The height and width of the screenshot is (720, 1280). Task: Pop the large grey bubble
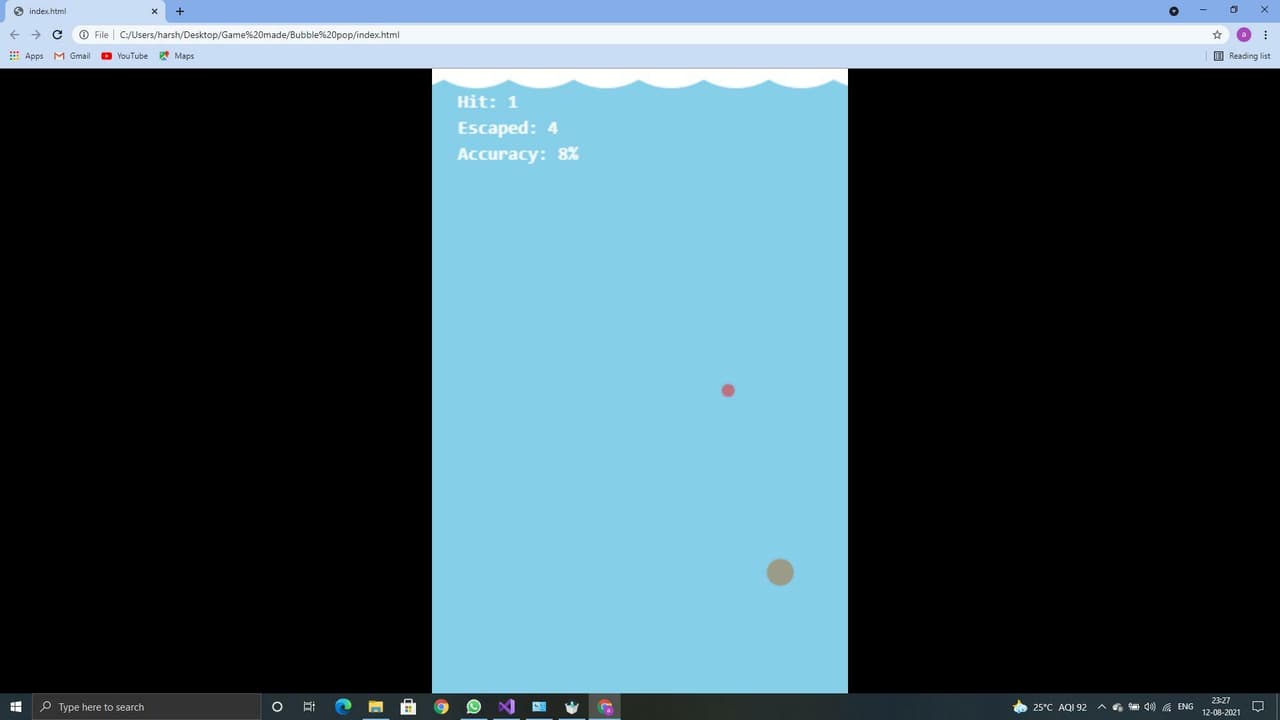pos(780,572)
